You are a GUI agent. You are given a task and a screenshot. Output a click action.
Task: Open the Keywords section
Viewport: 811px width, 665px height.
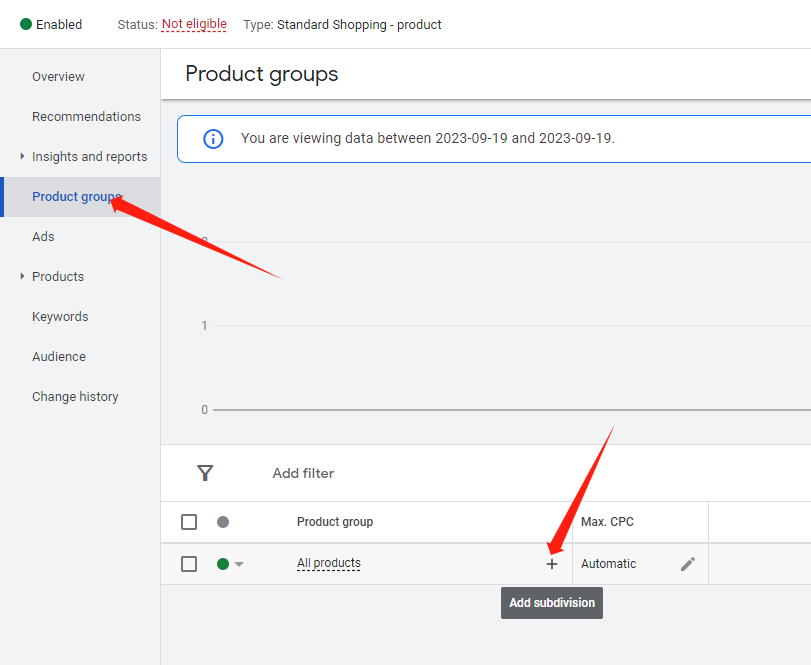(60, 316)
